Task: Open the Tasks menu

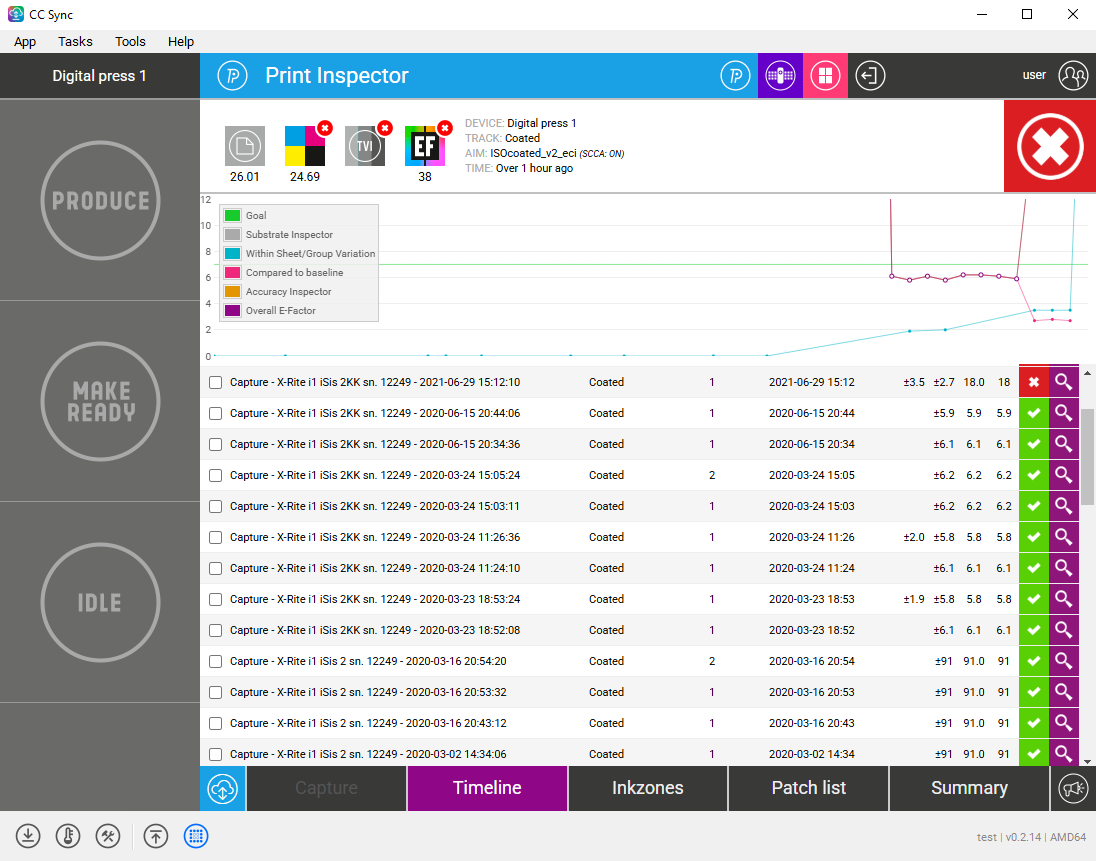Action: pyautogui.click(x=75, y=42)
